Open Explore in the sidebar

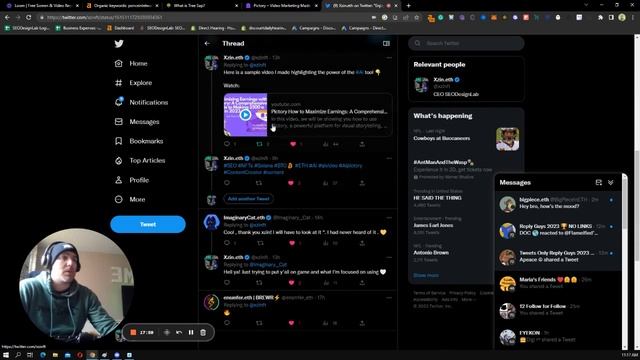(x=133, y=83)
